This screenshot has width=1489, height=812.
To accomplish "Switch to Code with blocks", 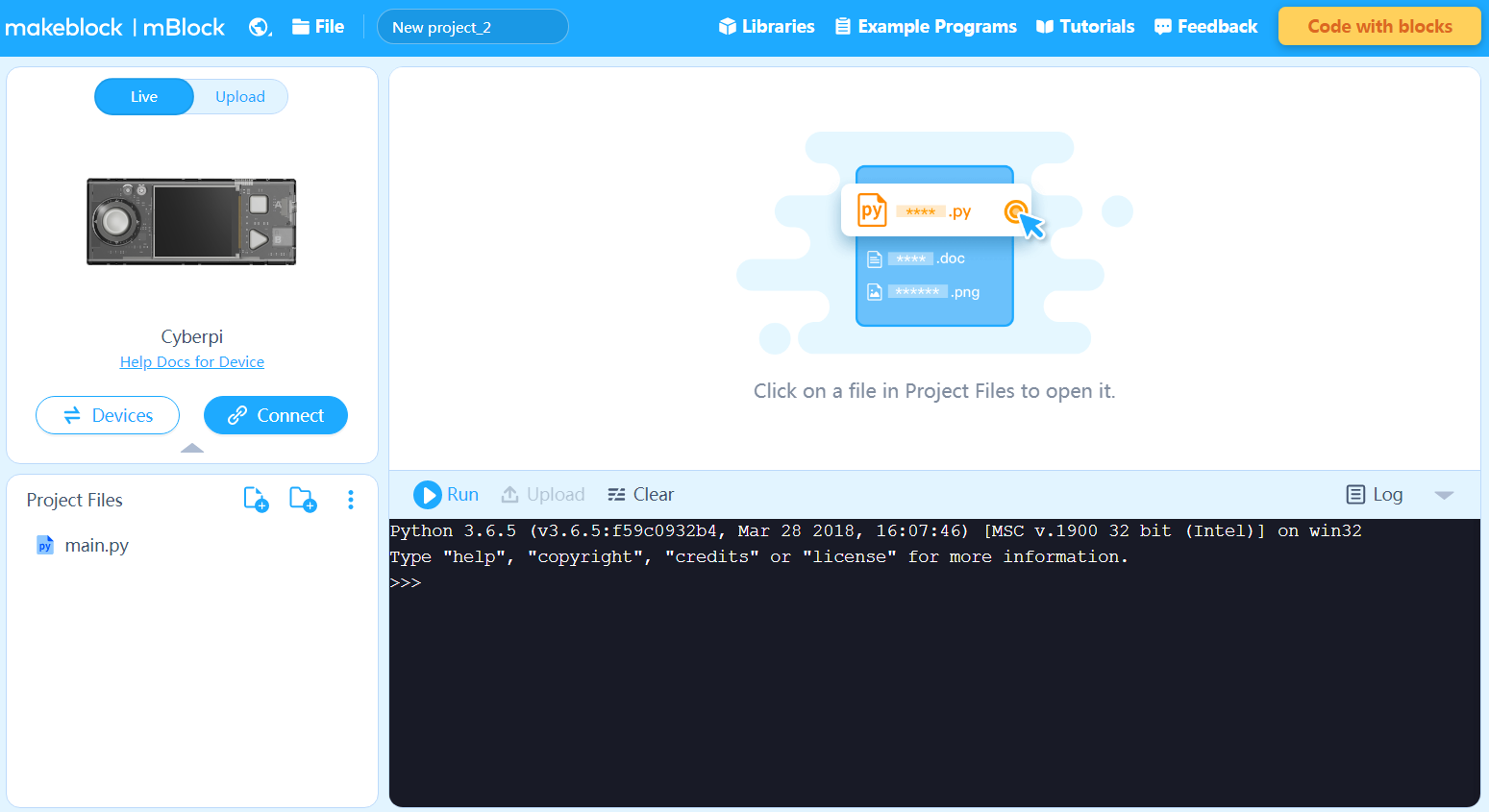I will tap(1379, 27).
